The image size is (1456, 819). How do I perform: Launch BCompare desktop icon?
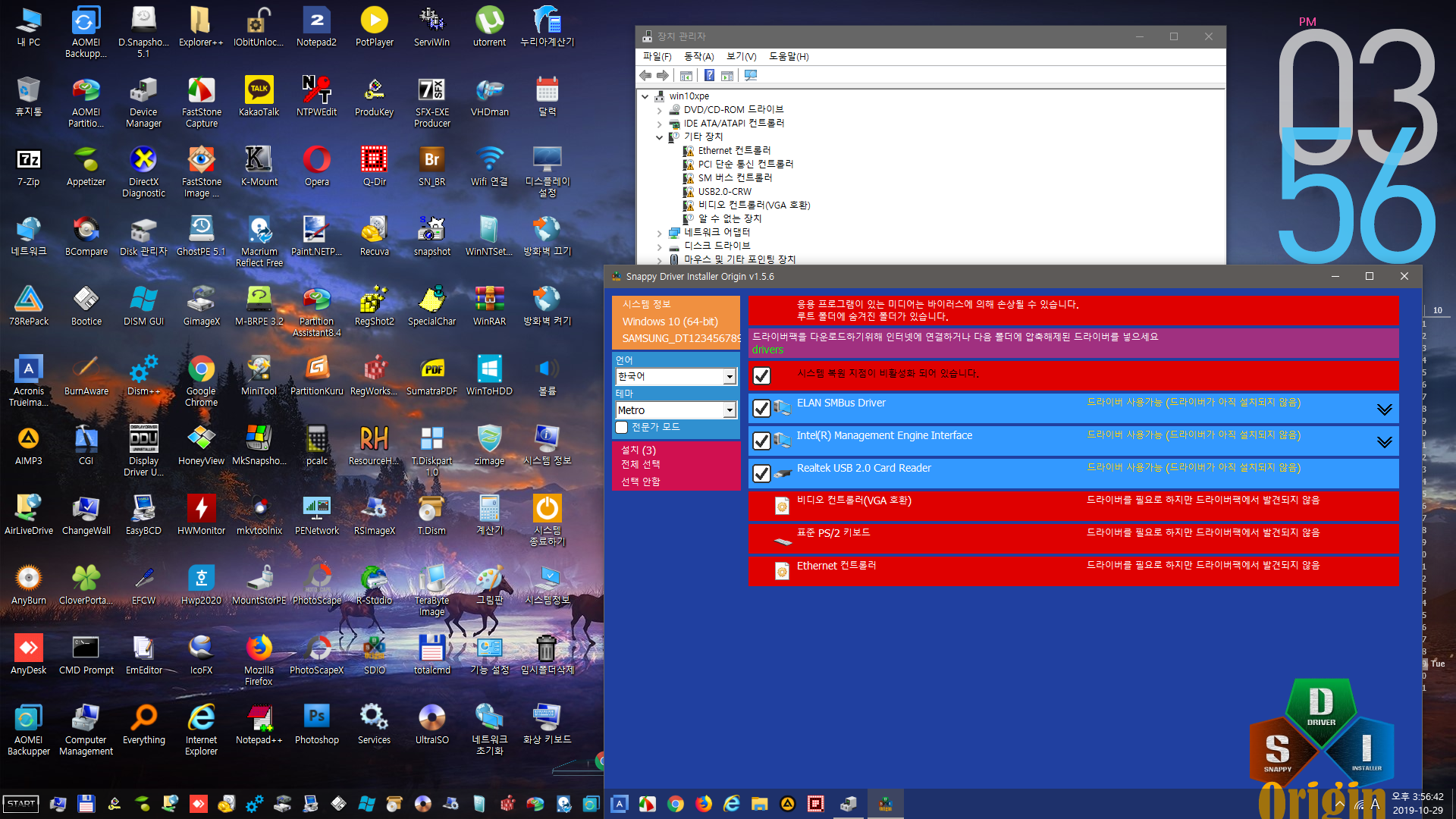click(x=86, y=236)
